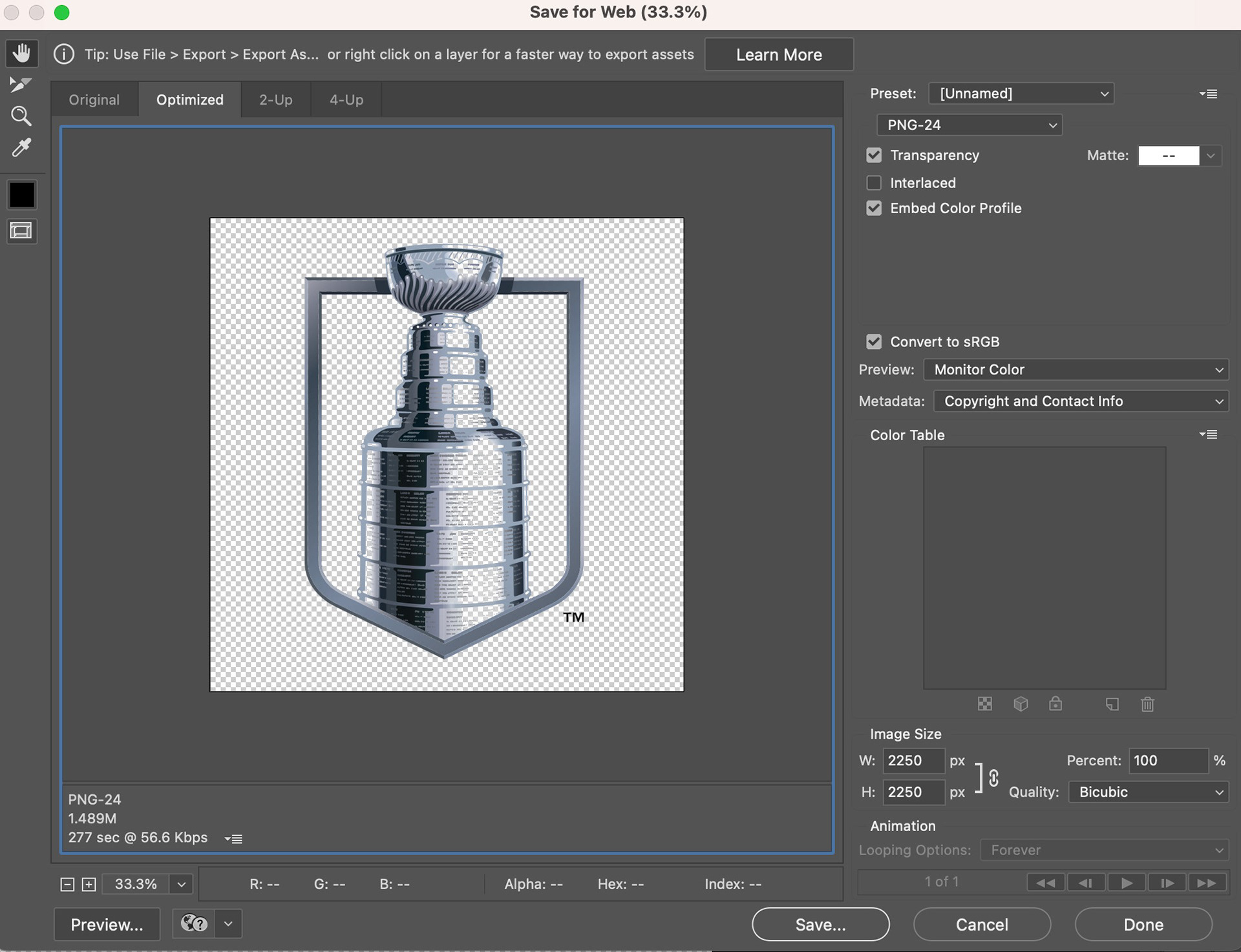Click the black eyedropper color swatch
1241x952 pixels.
[x=22, y=195]
